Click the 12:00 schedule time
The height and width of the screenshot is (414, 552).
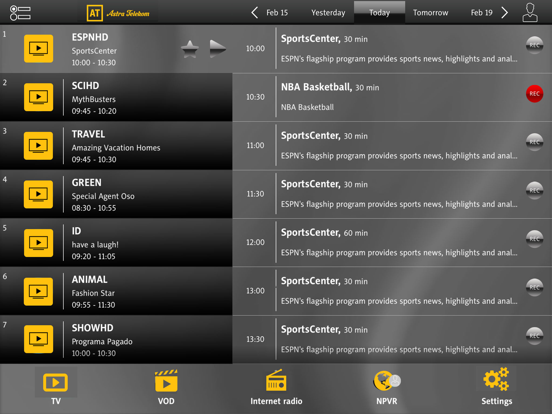tap(255, 243)
